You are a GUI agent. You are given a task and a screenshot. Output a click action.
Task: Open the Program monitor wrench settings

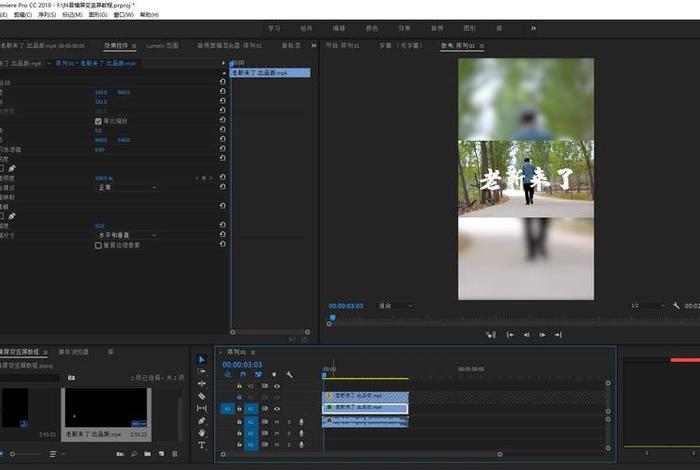[676, 306]
